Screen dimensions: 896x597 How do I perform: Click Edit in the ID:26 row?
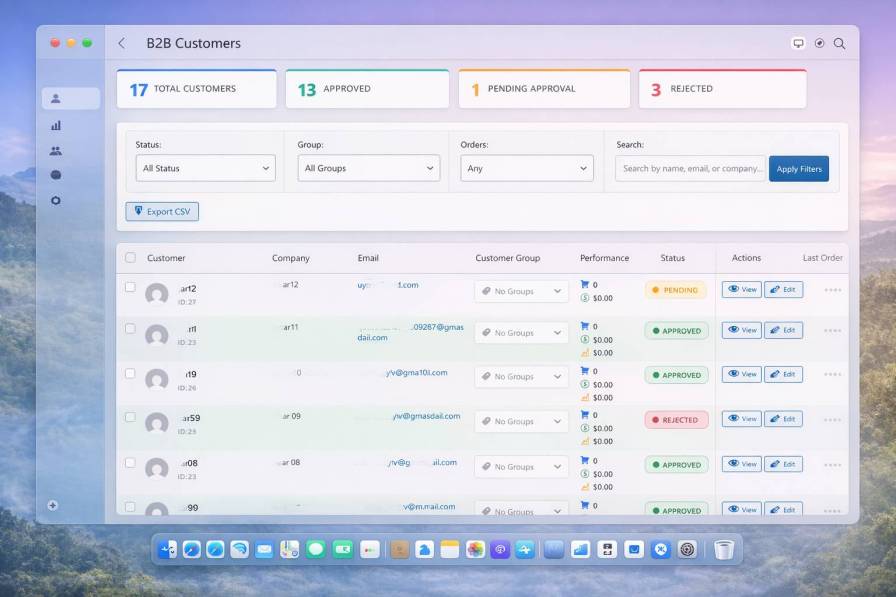[783, 374]
